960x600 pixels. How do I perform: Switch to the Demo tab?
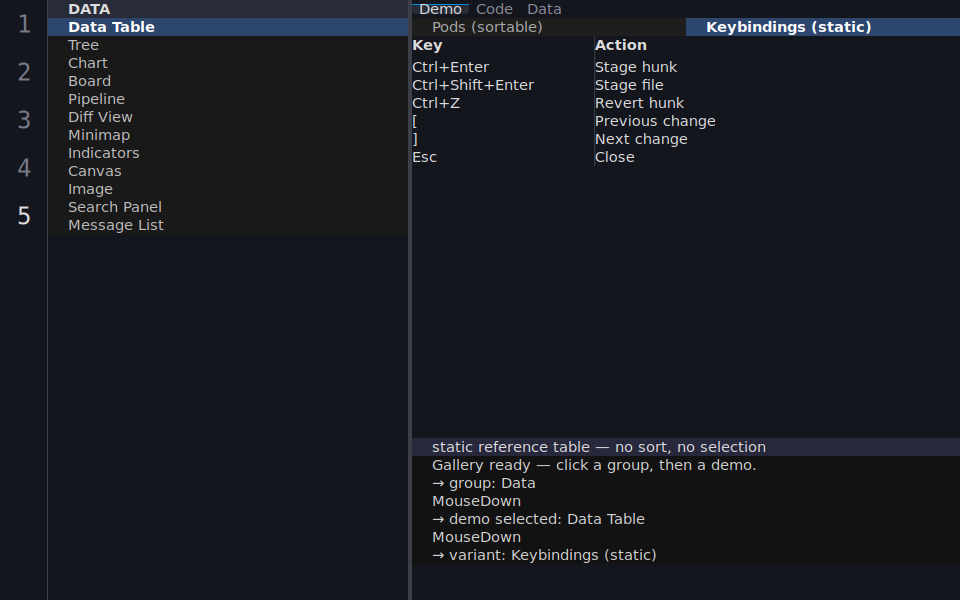point(440,9)
